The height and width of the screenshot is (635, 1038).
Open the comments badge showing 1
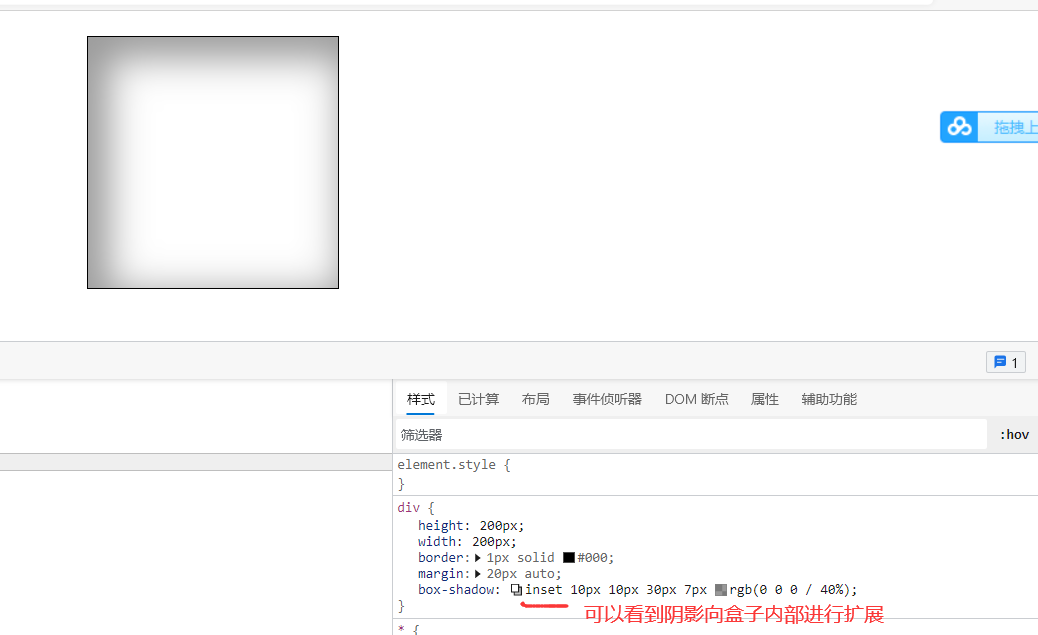click(x=1005, y=361)
